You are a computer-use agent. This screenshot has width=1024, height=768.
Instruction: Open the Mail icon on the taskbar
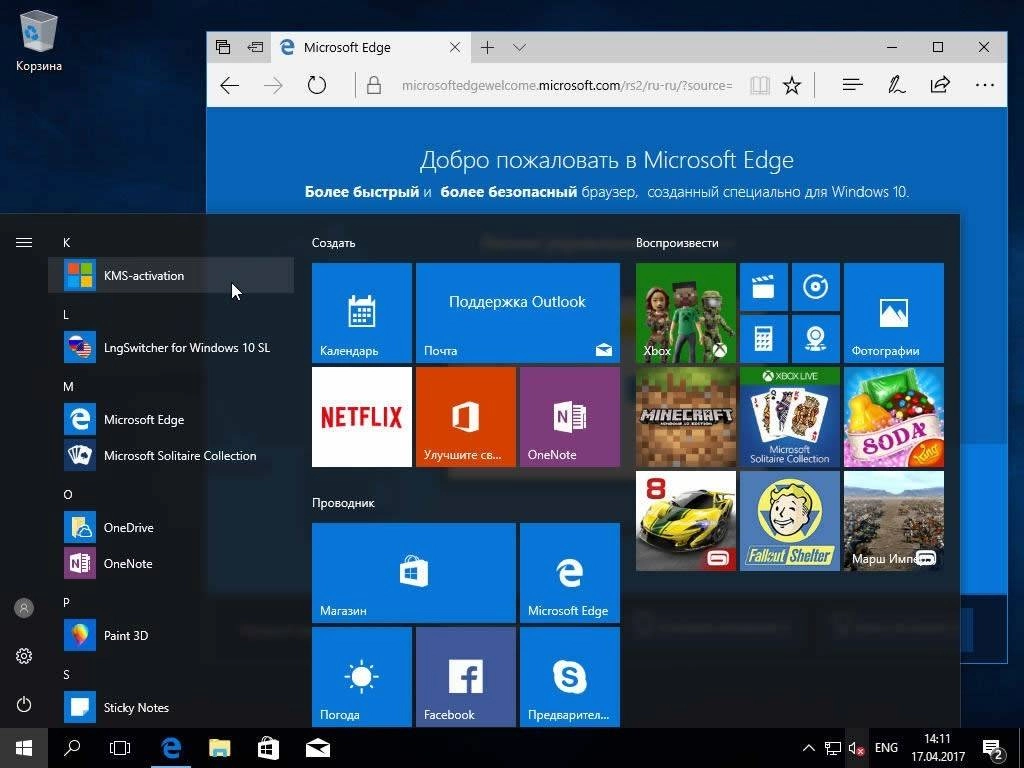[x=318, y=748]
